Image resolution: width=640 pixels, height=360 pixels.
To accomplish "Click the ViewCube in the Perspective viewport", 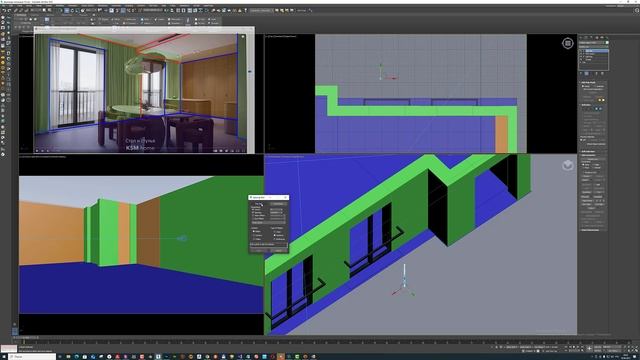I will [568, 165].
